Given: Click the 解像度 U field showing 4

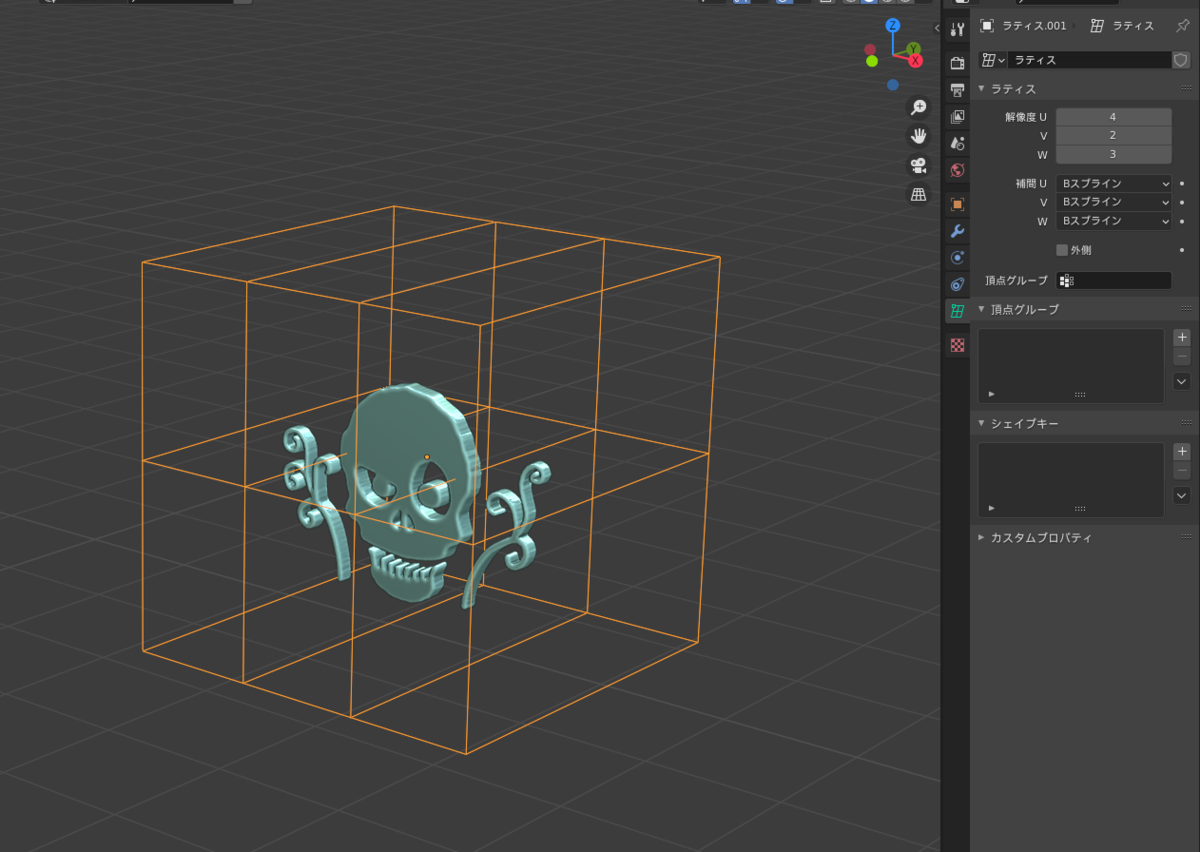Looking at the screenshot, I should pos(1113,117).
